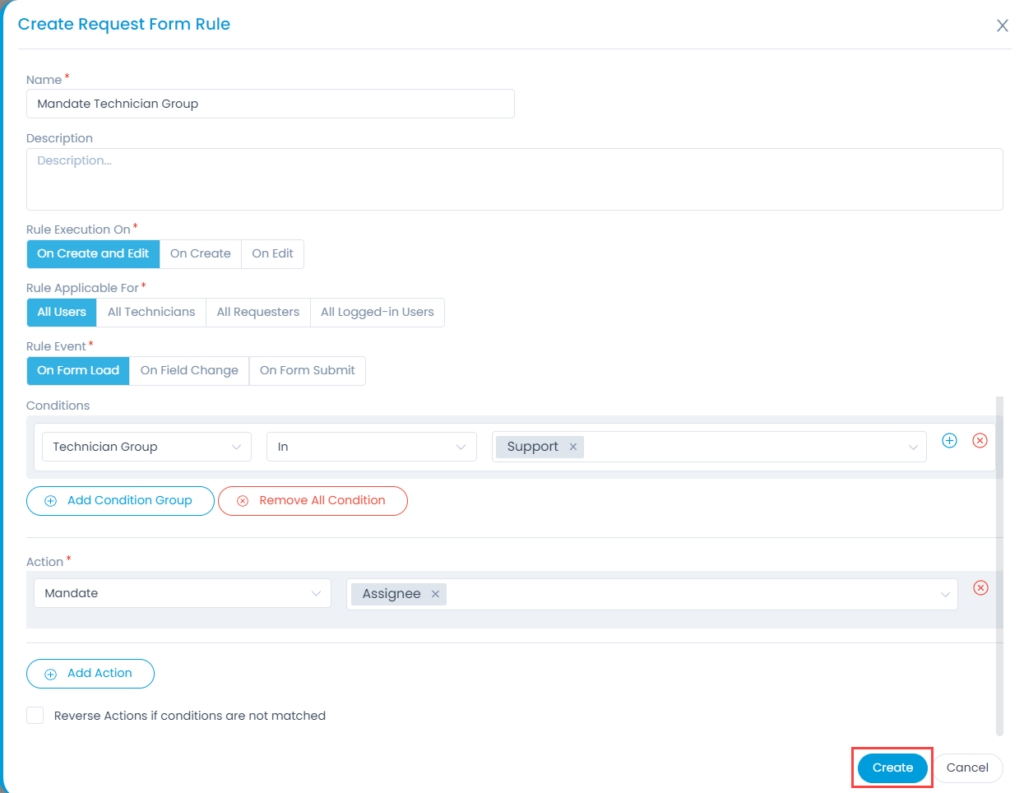The width and height of the screenshot is (1024, 793).
Task: Remove the Support tag
Action: (x=573, y=447)
